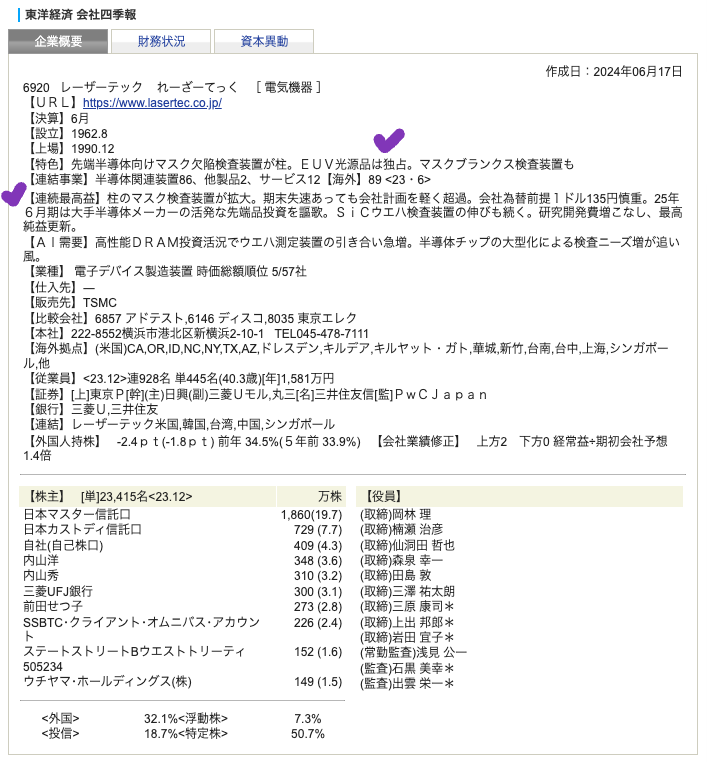This screenshot has height=762, width=707.
Task: Click the share value 149 (1.5)
Action: (x=318, y=681)
